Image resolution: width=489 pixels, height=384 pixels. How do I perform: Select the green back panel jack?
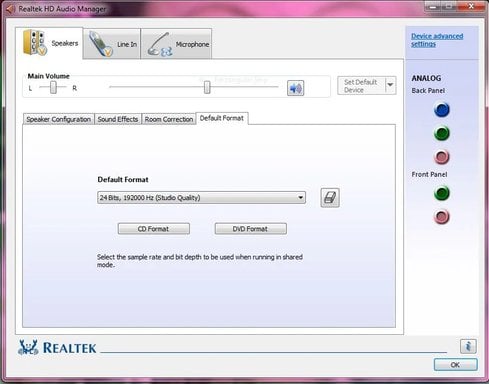coord(442,133)
